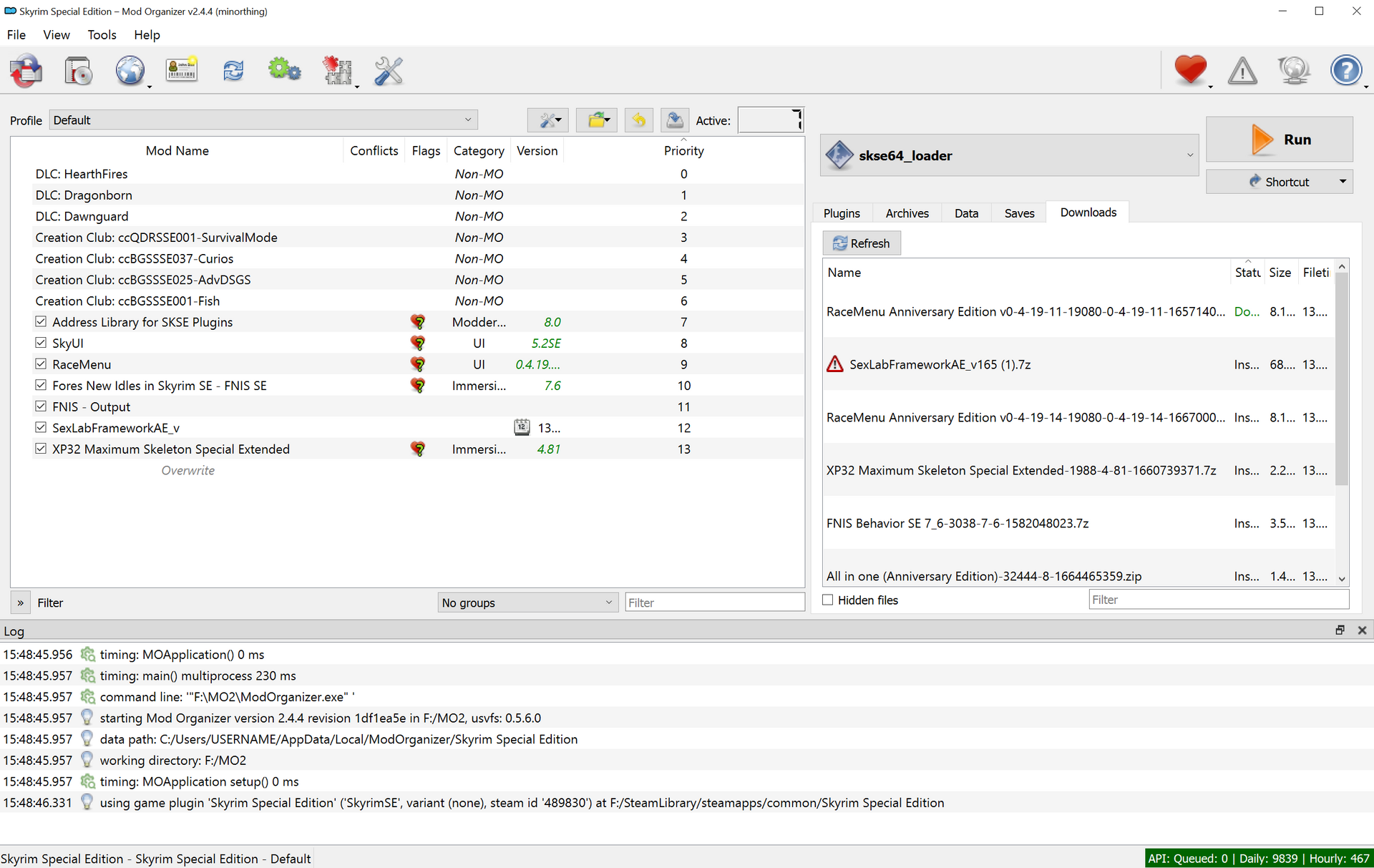
Task: Open the blue question mark help icon
Action: pyautogui.click(x=1346, y=71)
